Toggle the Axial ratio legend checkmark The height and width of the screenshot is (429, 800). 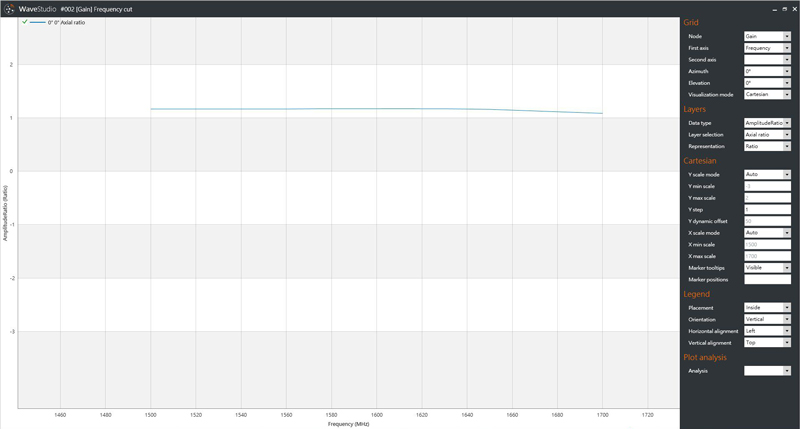(x=24, y=21)
